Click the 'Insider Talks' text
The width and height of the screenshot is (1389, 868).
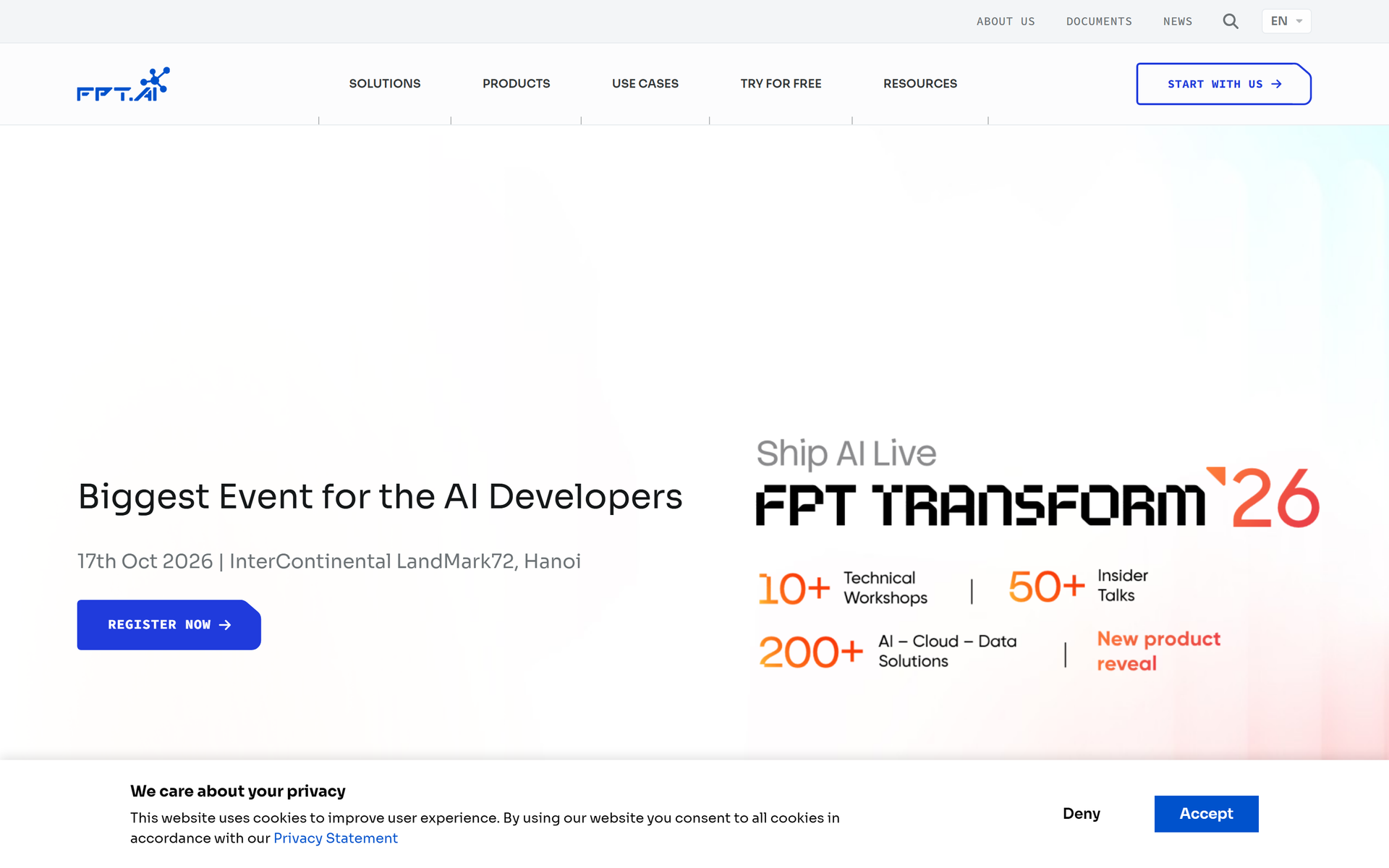1123,586
